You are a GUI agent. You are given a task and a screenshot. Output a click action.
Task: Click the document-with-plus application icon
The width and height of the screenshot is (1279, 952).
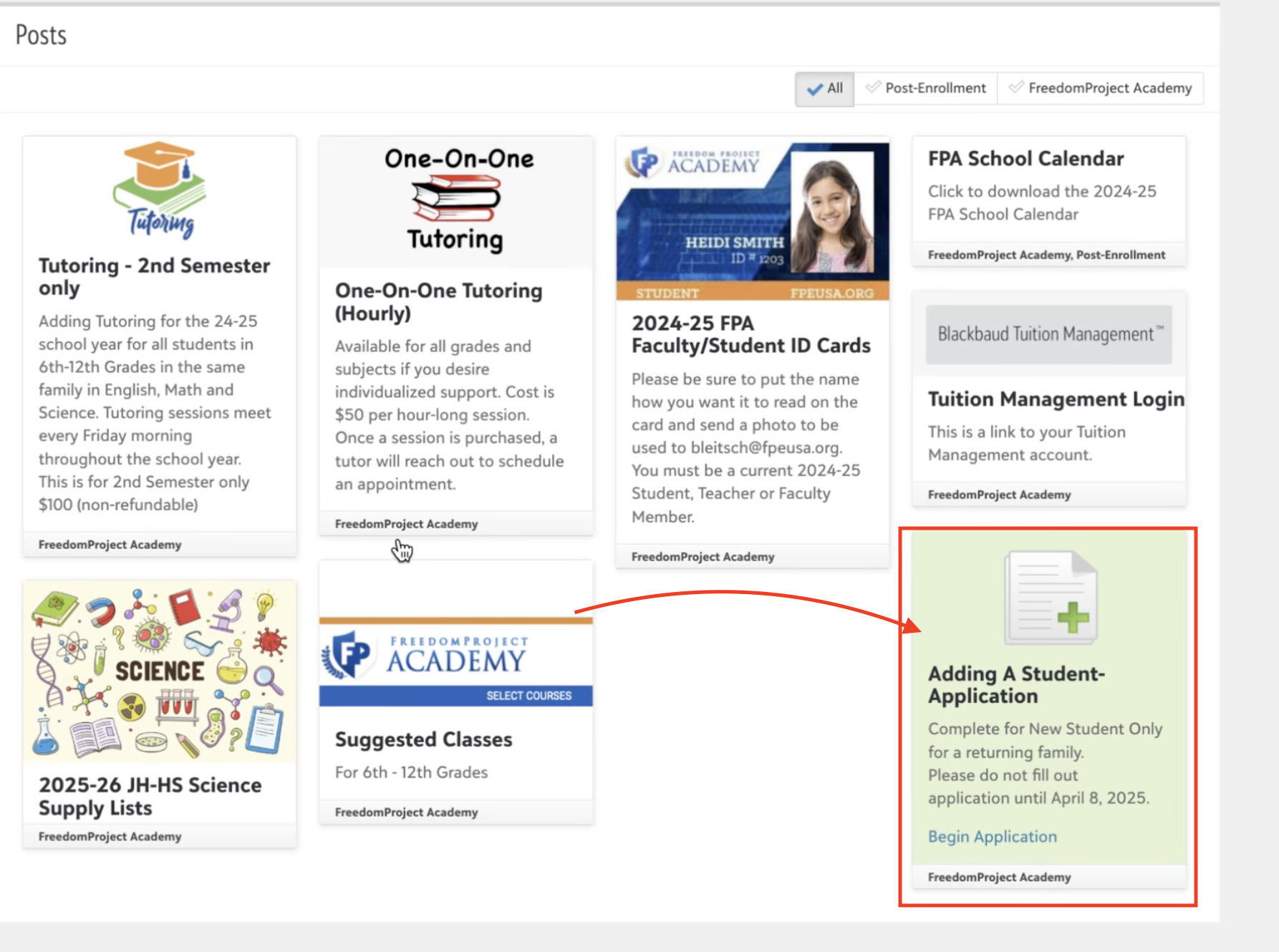[x=1051, y=598]
